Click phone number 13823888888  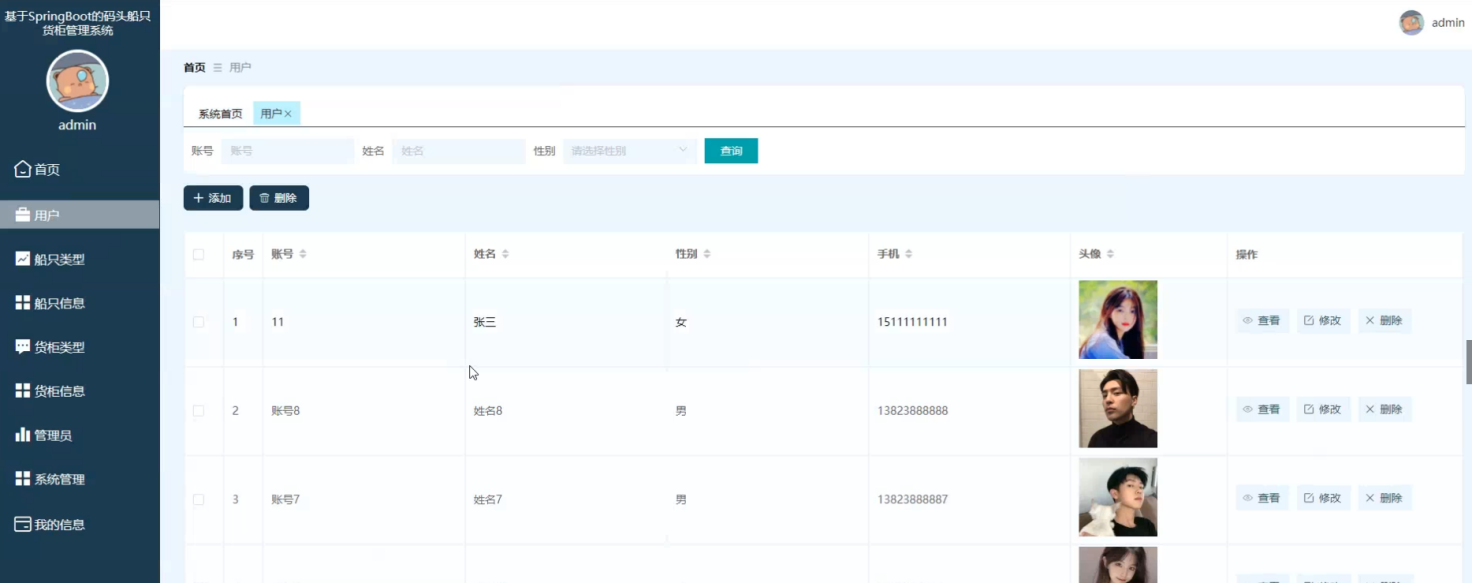pyautogui.click(x=912, y=411)
